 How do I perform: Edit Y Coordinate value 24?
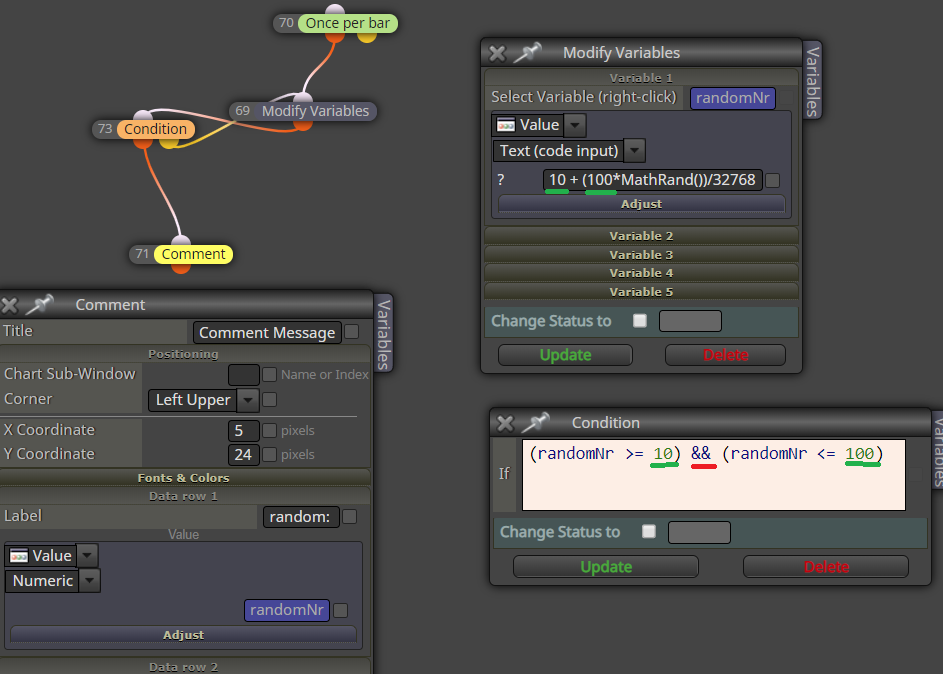pyautogui.click(x=244, y=455)
